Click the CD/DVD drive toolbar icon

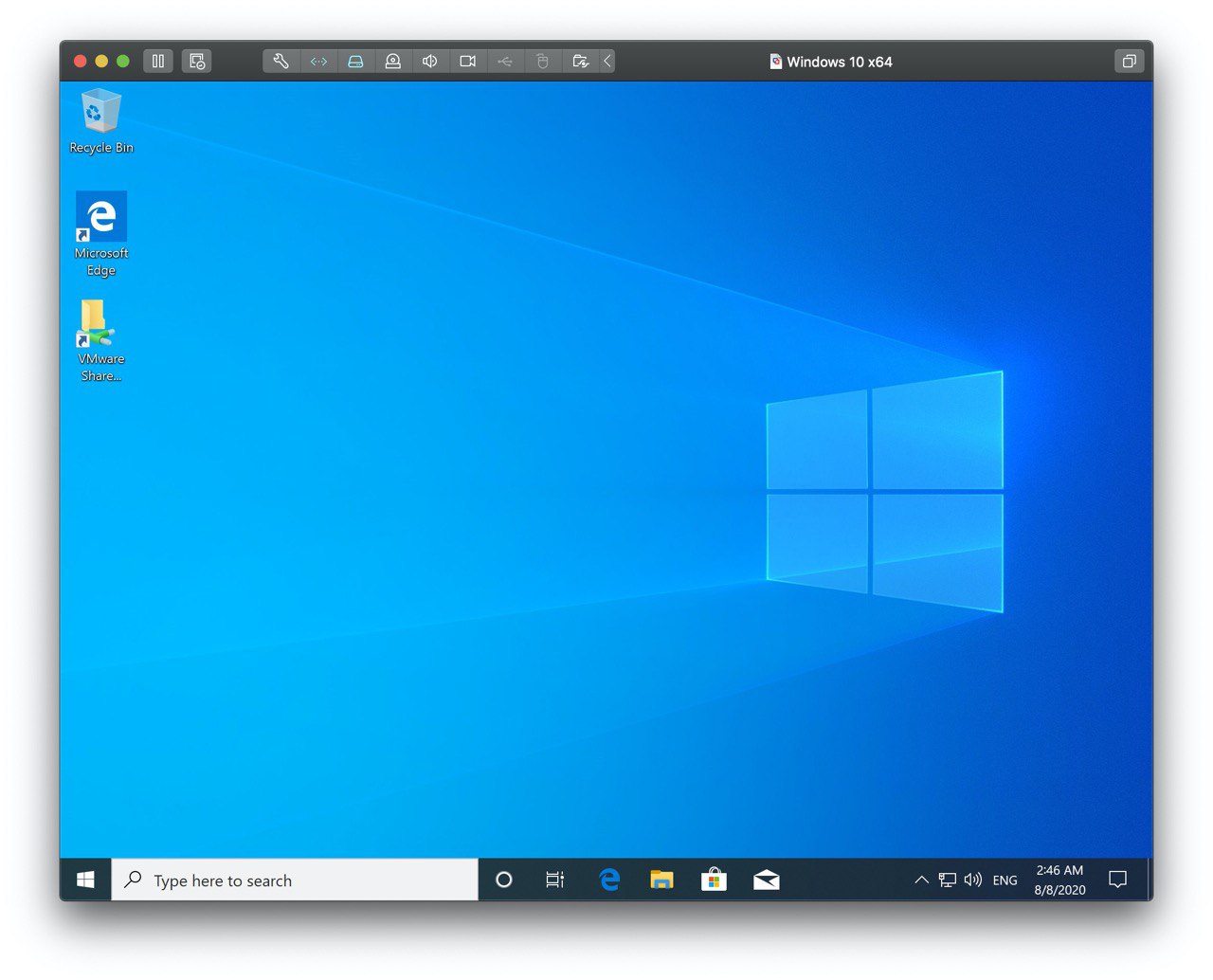tap(392, 62)
